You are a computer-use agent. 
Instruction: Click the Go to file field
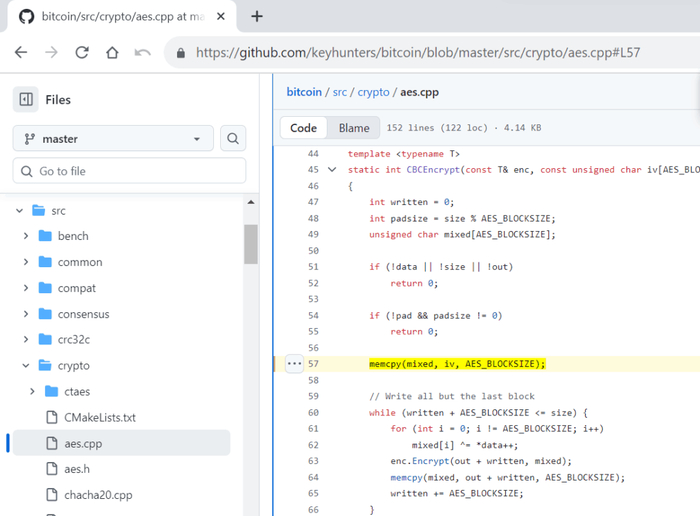pyautogui.click(x=129, y=171)
